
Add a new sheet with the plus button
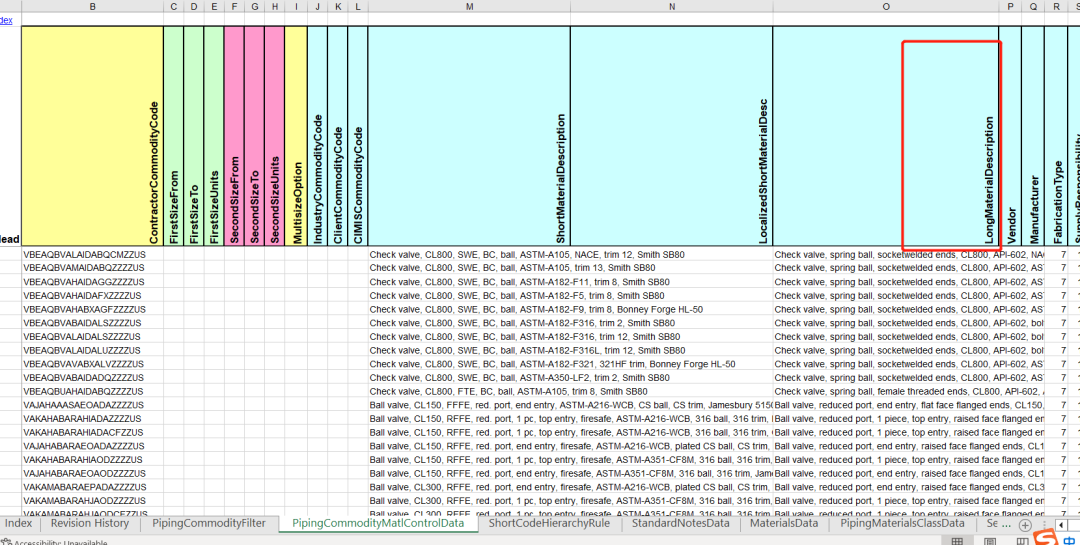coord(1025,525)
